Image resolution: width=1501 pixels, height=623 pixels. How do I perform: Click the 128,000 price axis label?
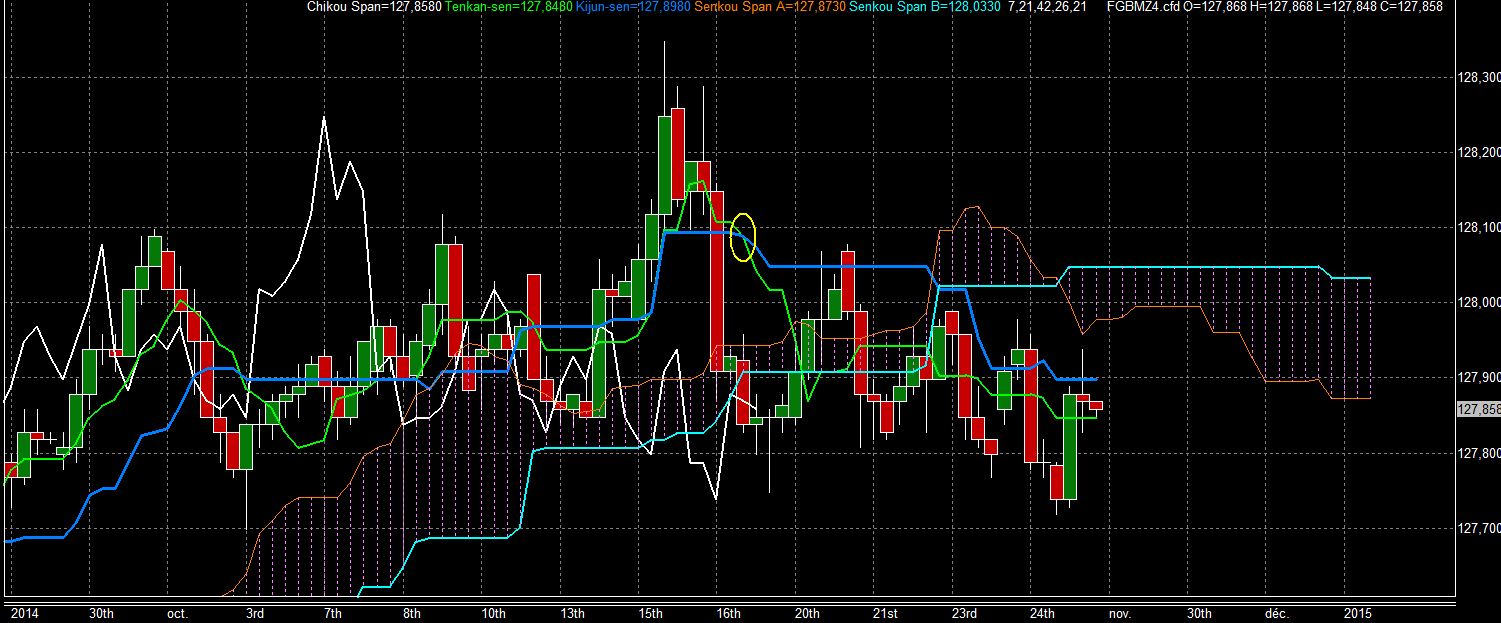1478,302
